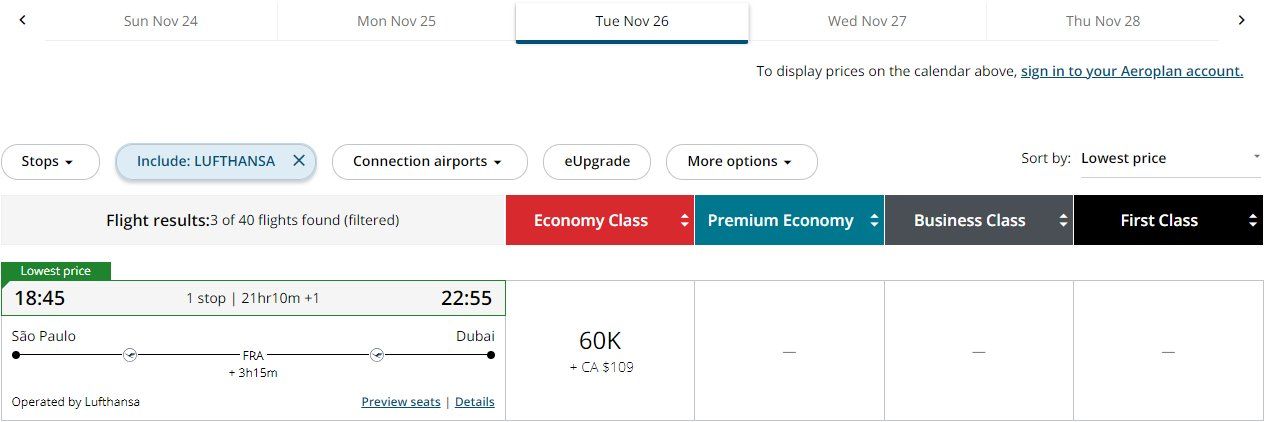Open the Sort by Lowest price selector
Viewport: 1266px width, 422px height.
tap(1170, 158)
